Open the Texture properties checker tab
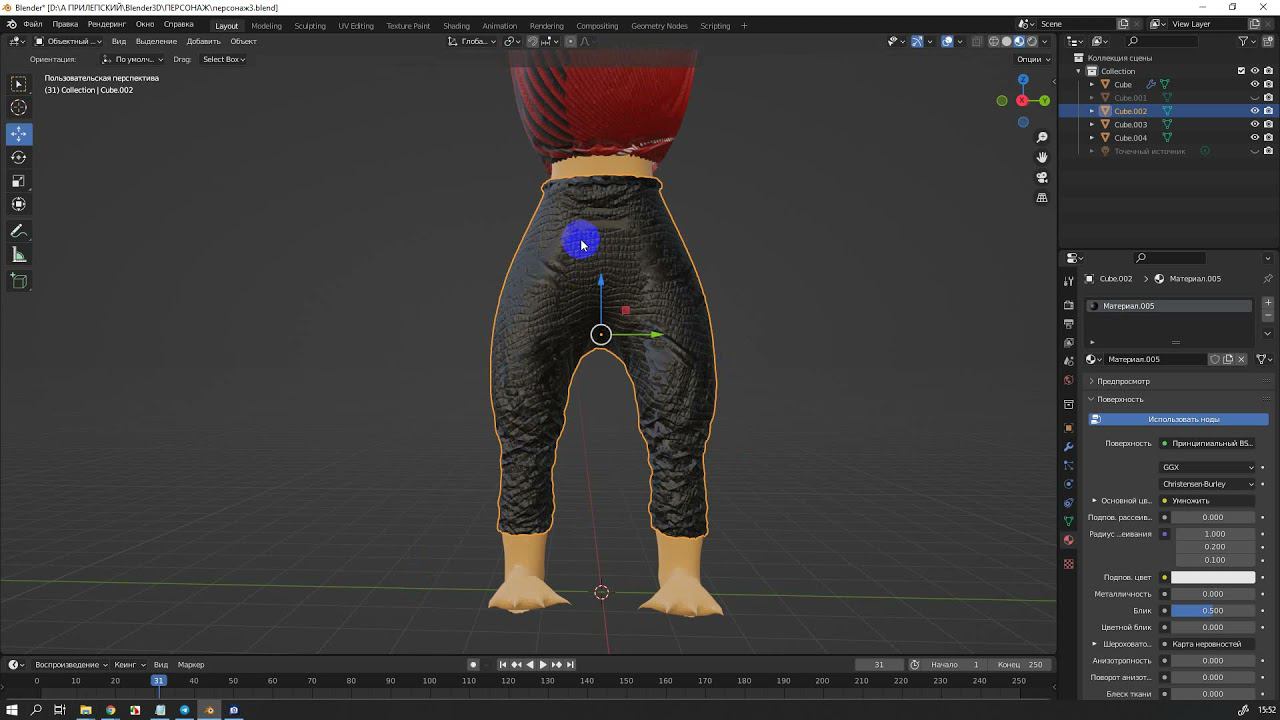The width and height of the screenshot is (1280, 720). [x=1069, y=564]
